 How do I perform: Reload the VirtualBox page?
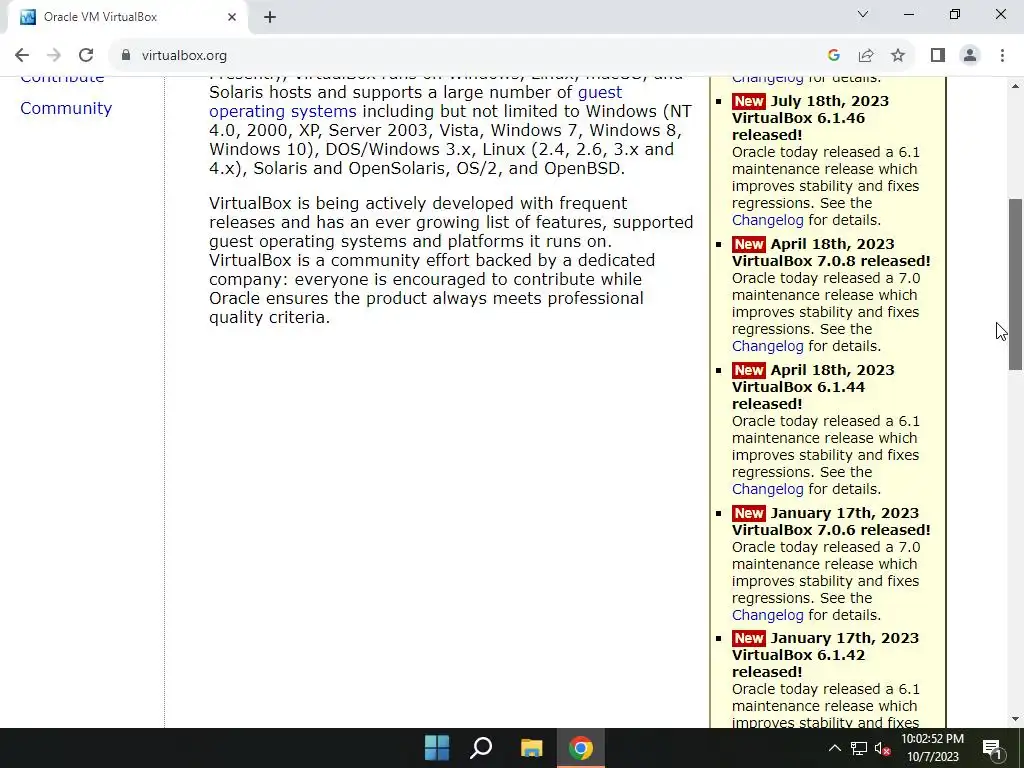[x=86, y=56]
